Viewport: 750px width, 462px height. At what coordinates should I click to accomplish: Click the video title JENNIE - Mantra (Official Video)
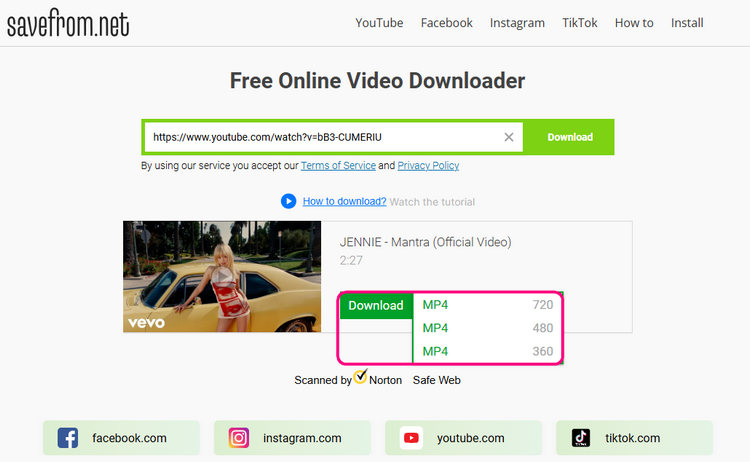click(425, 242)
